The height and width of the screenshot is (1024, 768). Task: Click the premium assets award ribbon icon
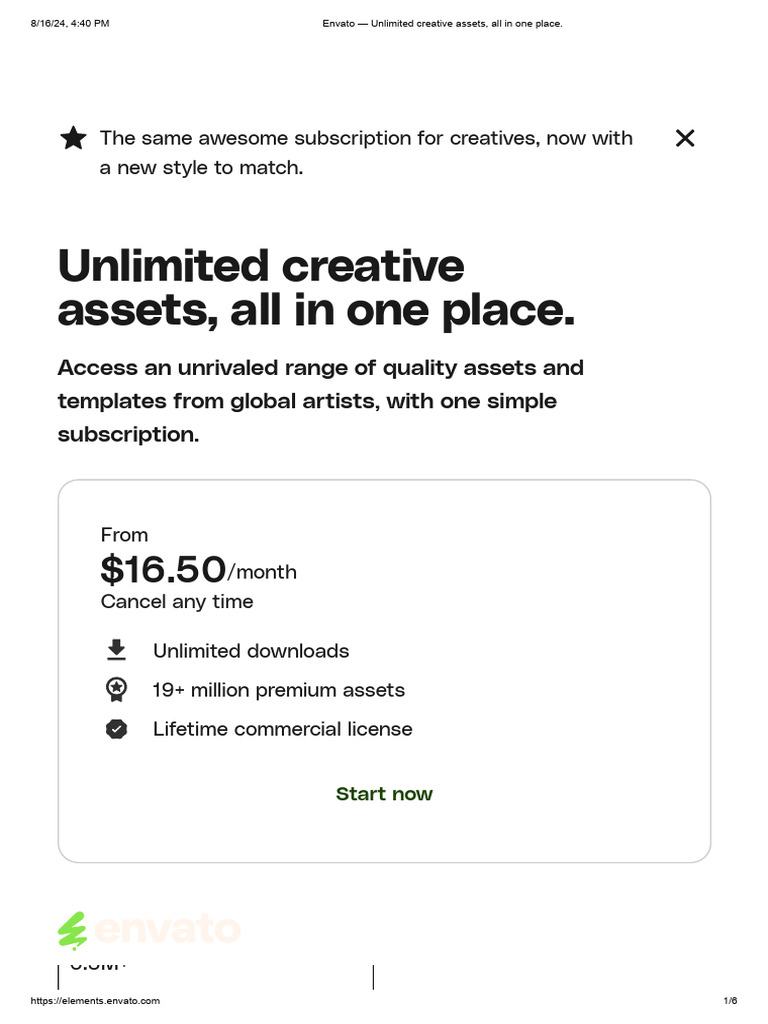point(117,690)
